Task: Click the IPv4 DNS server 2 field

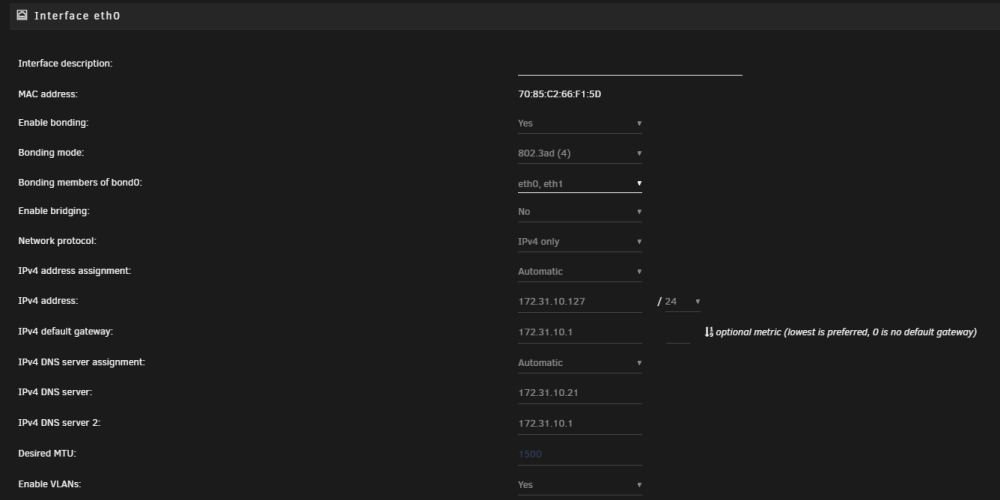Action: click(580, 423)
